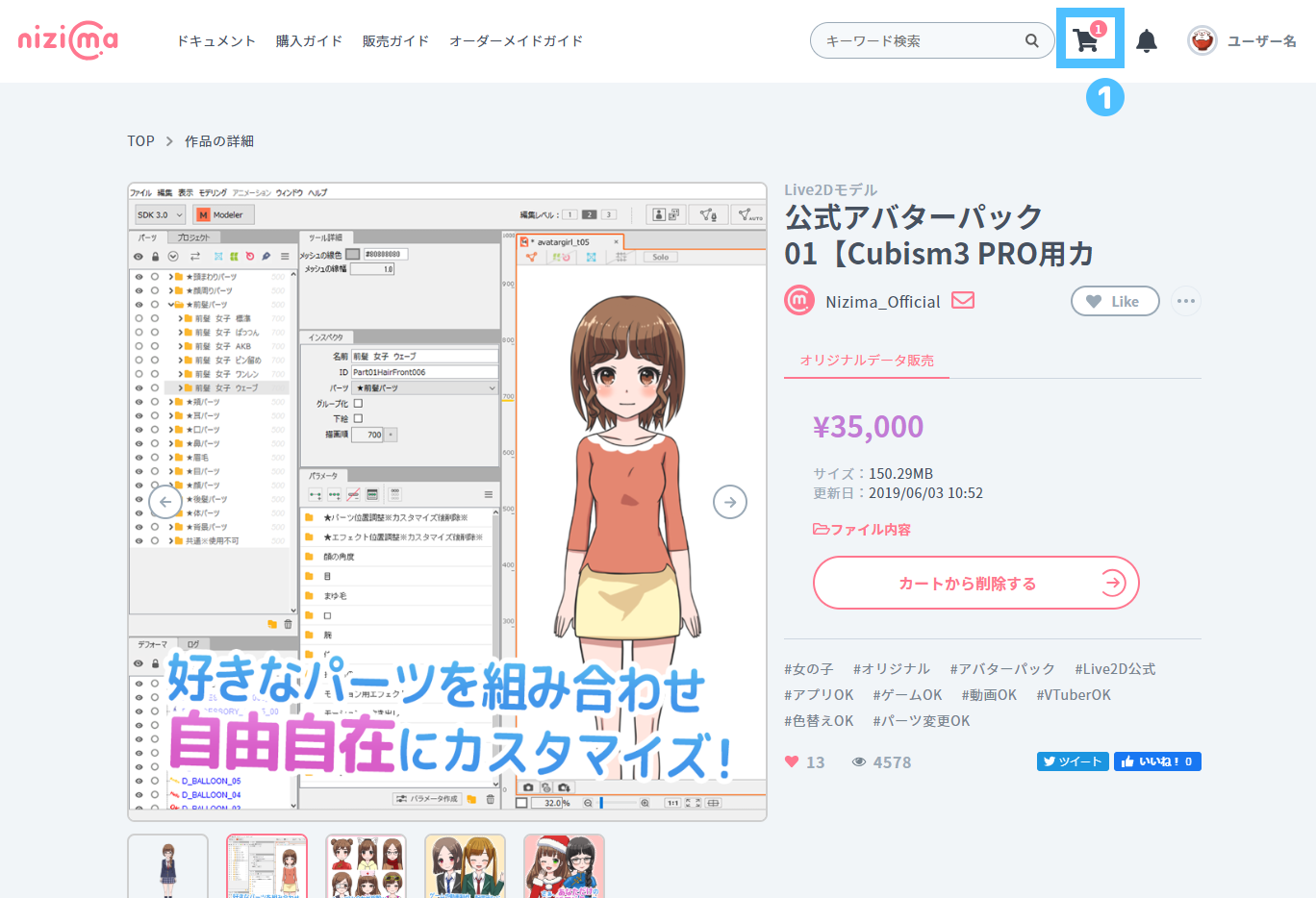Click the ¥35,000 price text
This screenshot has height=898, width=1316.
(869, 427)
